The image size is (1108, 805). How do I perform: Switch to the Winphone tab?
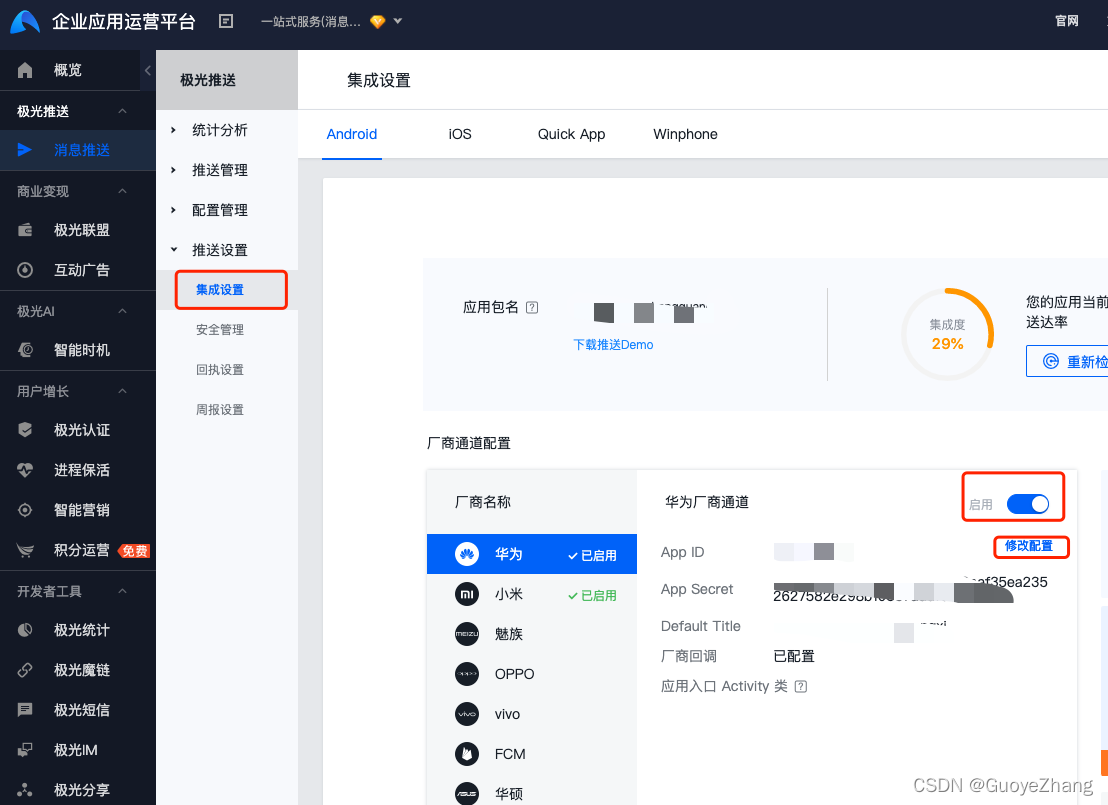click(685, 134)
